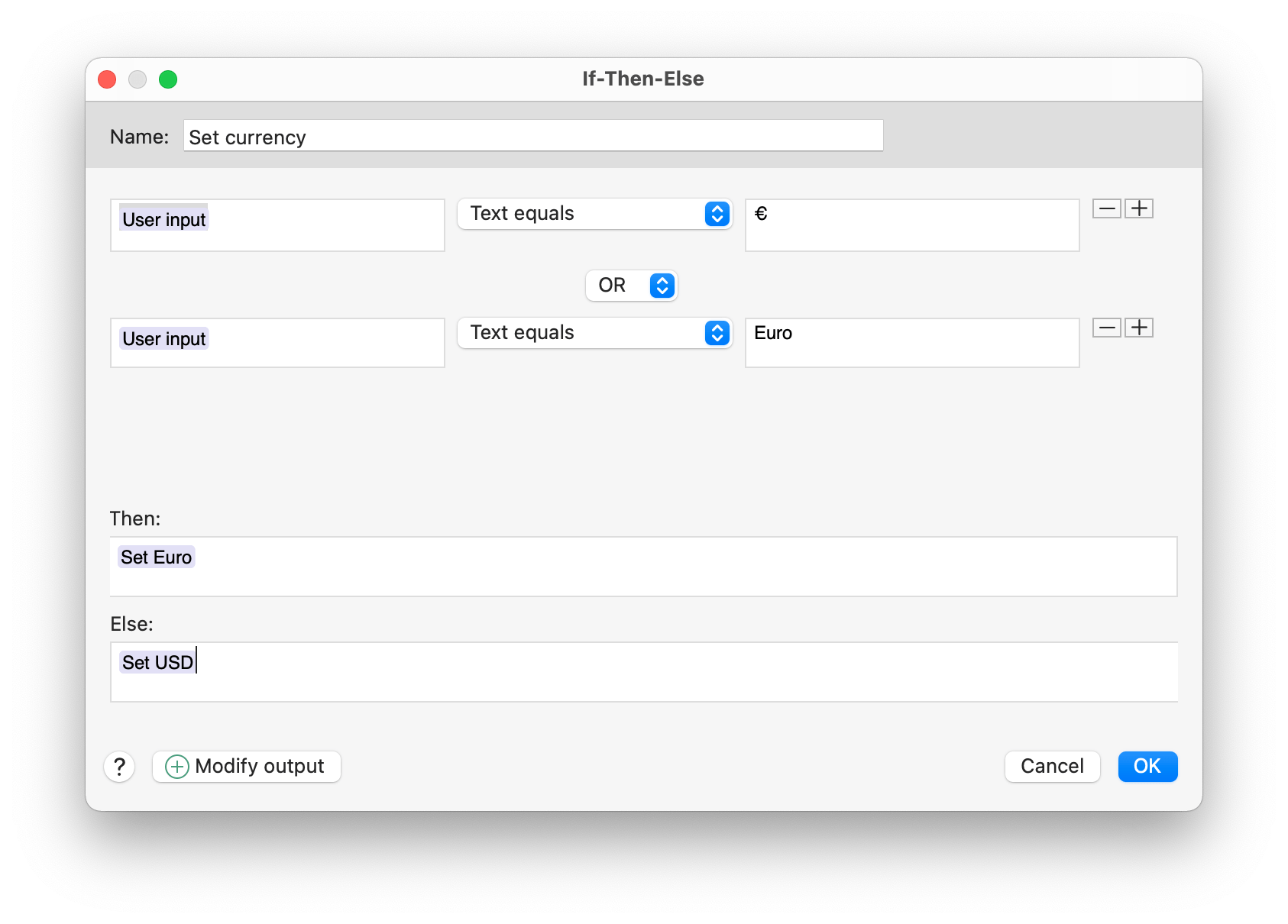This screenshot has width=1288, height=924.
Task: Click the Euro comparison value field
Action: [912, 343]
